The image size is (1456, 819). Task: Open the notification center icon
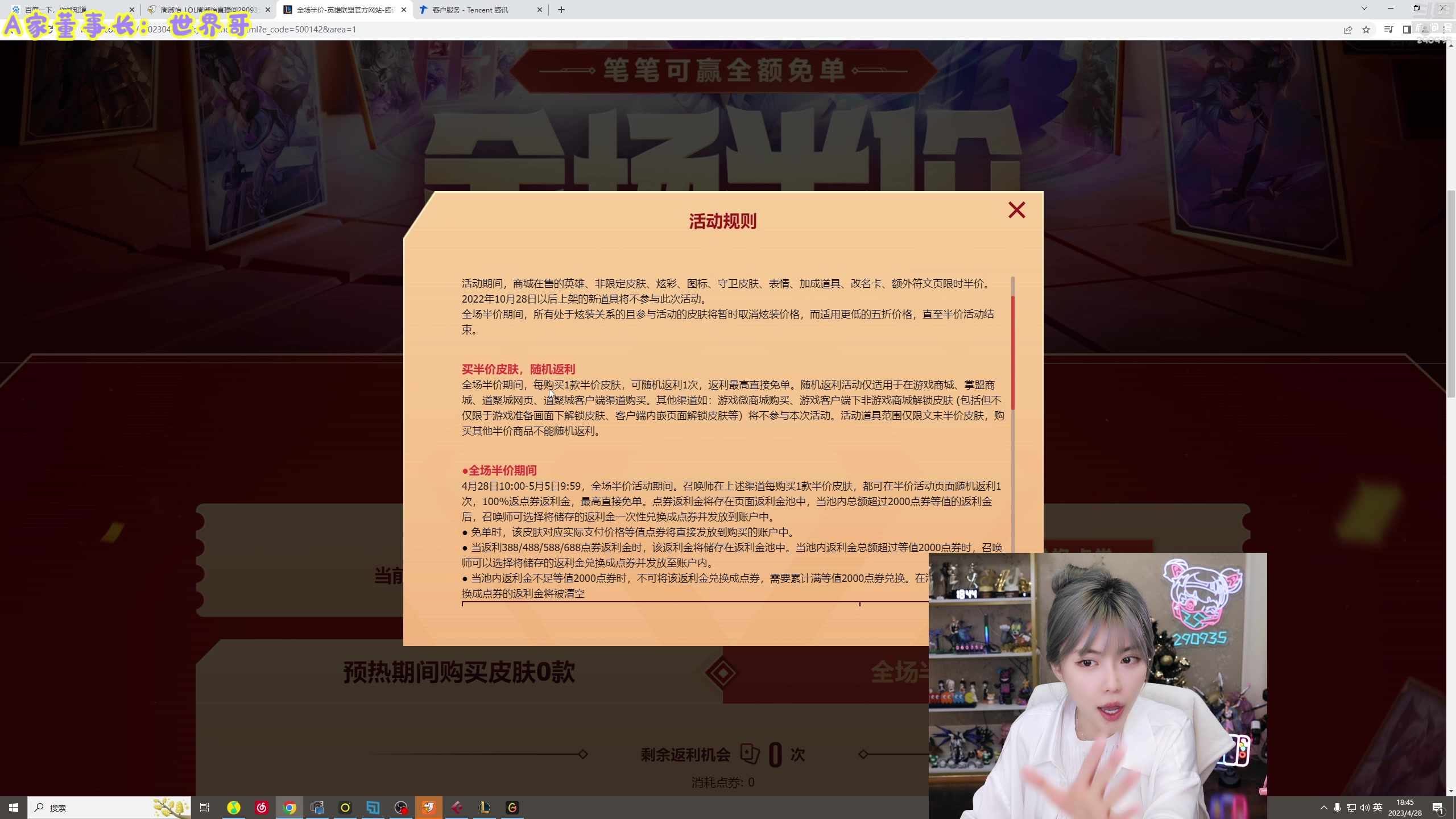(x=1438, y=808)
